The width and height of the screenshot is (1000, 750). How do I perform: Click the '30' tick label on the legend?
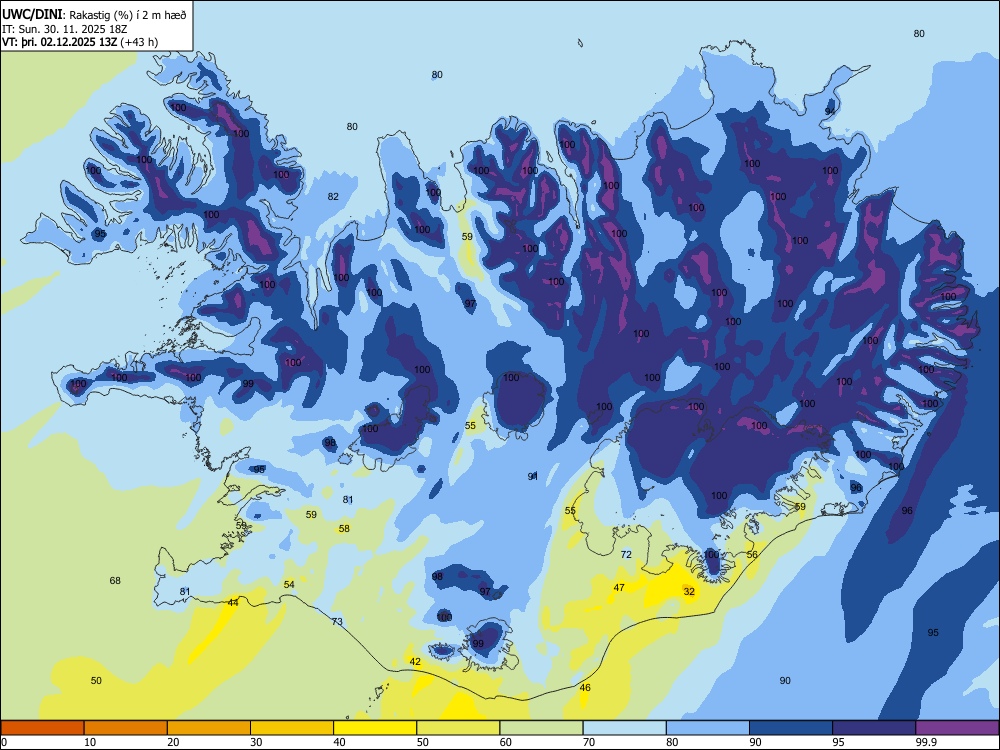coord(257,742)
